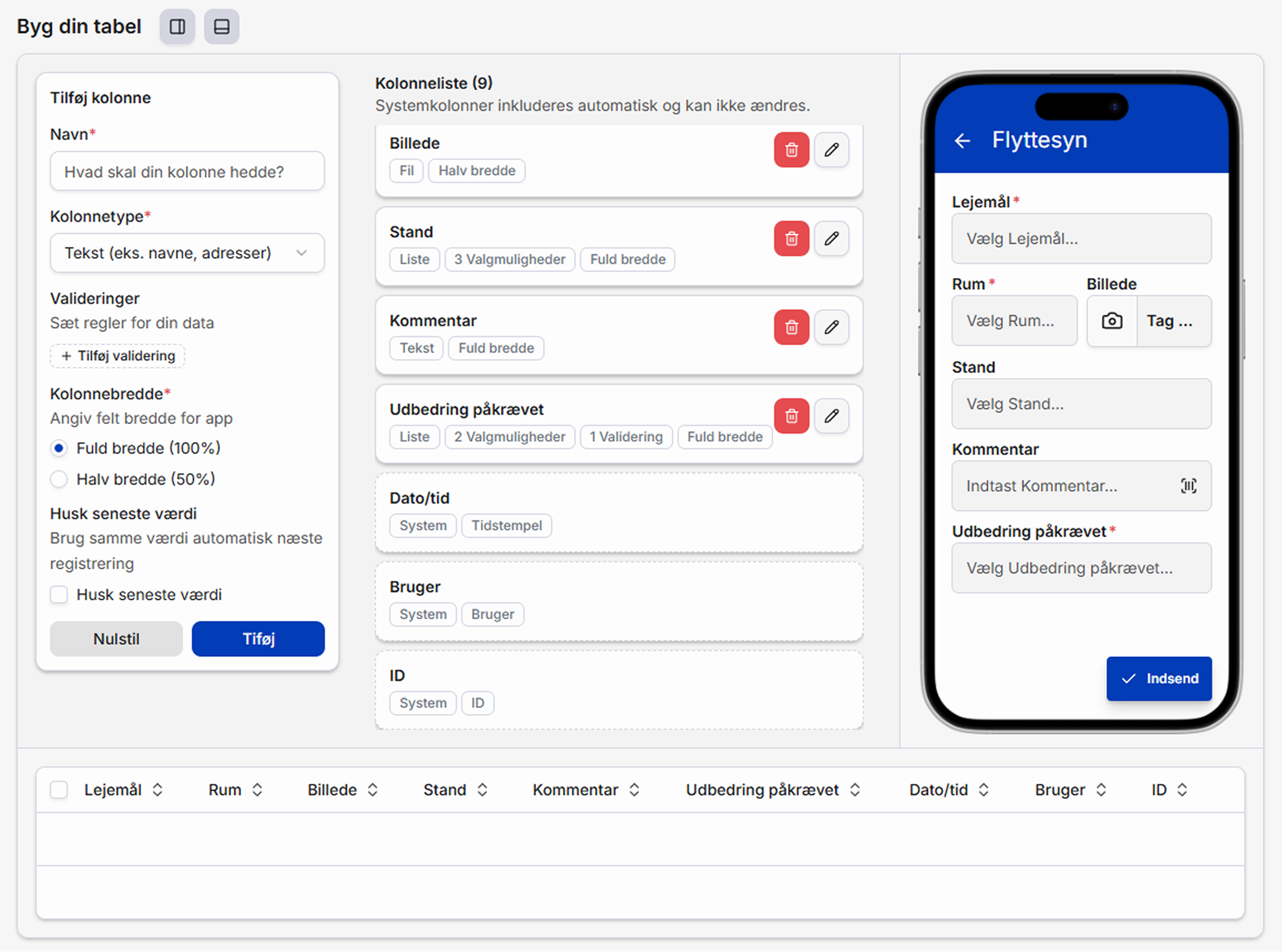Image resolution: width=1282 pixels, height=952 pixels.
Task: Delete the Billede column using trash icon
Action: (791, 150)
